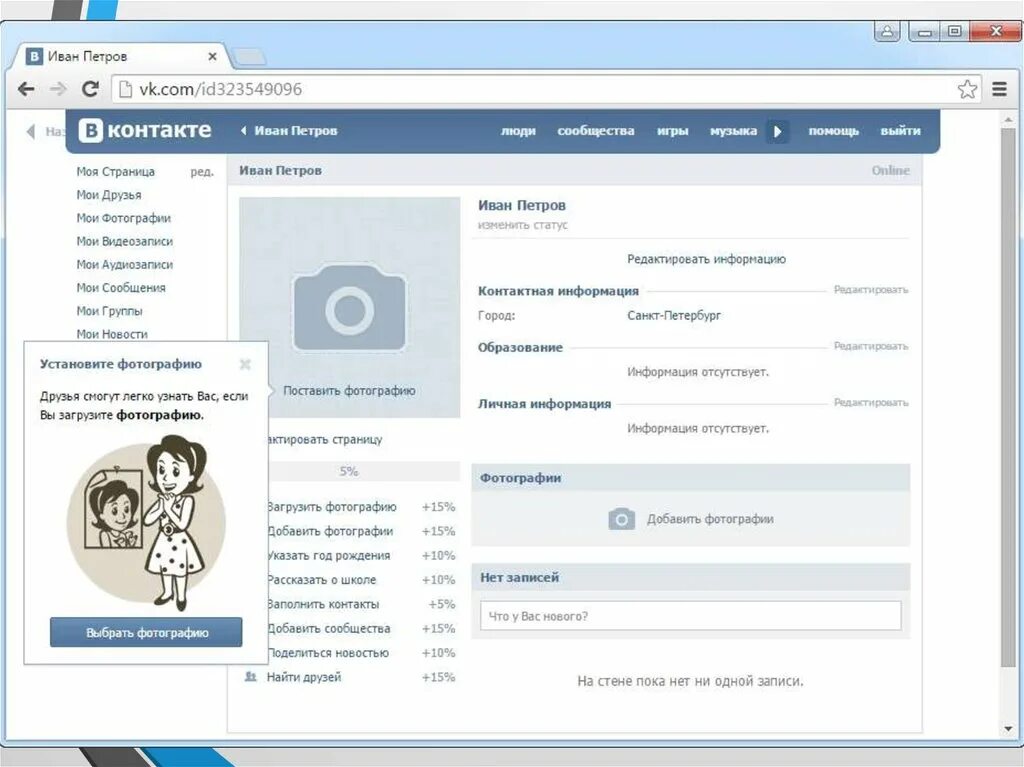Click the VKontakte logo
Image resolution: width=1024 pixels, height=767 pixels.
tap(145, 130)
